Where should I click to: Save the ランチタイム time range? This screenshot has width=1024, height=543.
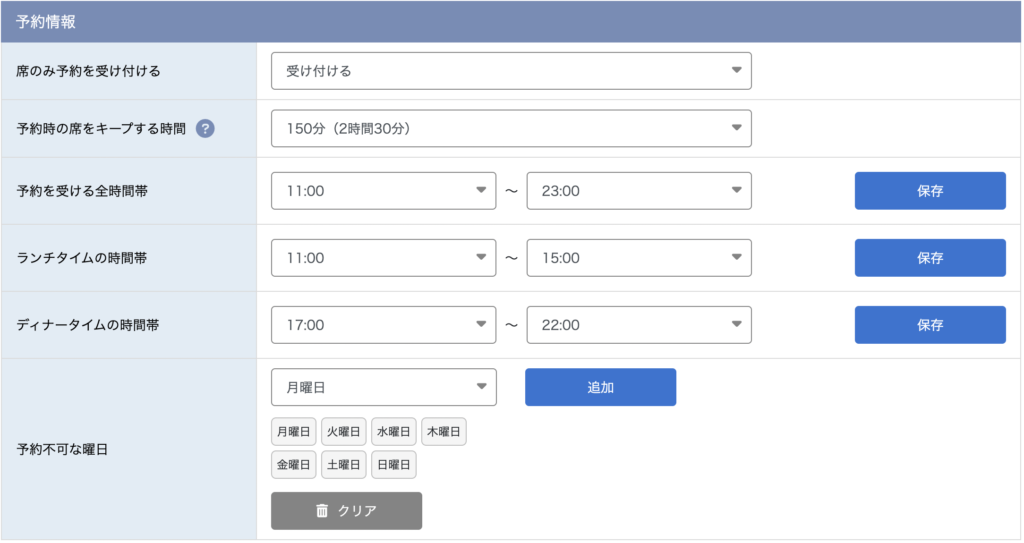[930, 258]
